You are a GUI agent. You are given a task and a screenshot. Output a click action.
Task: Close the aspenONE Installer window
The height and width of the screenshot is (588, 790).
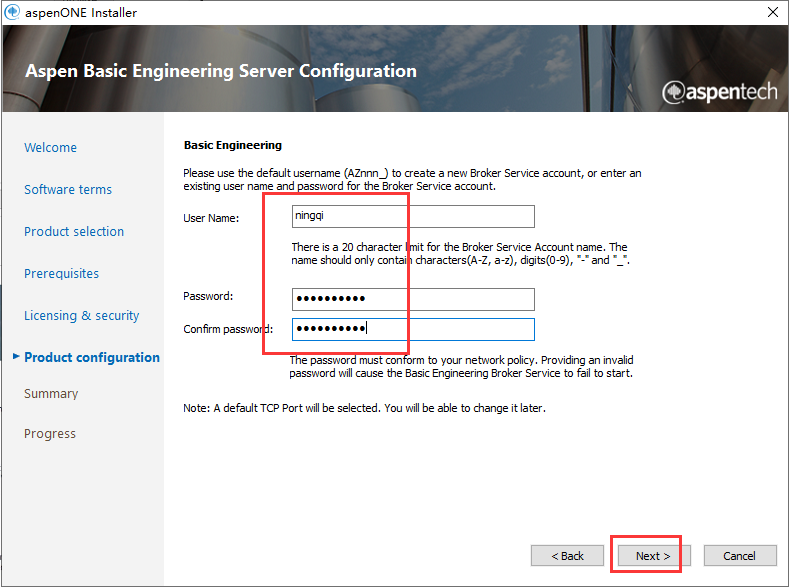tap(773, 13)
